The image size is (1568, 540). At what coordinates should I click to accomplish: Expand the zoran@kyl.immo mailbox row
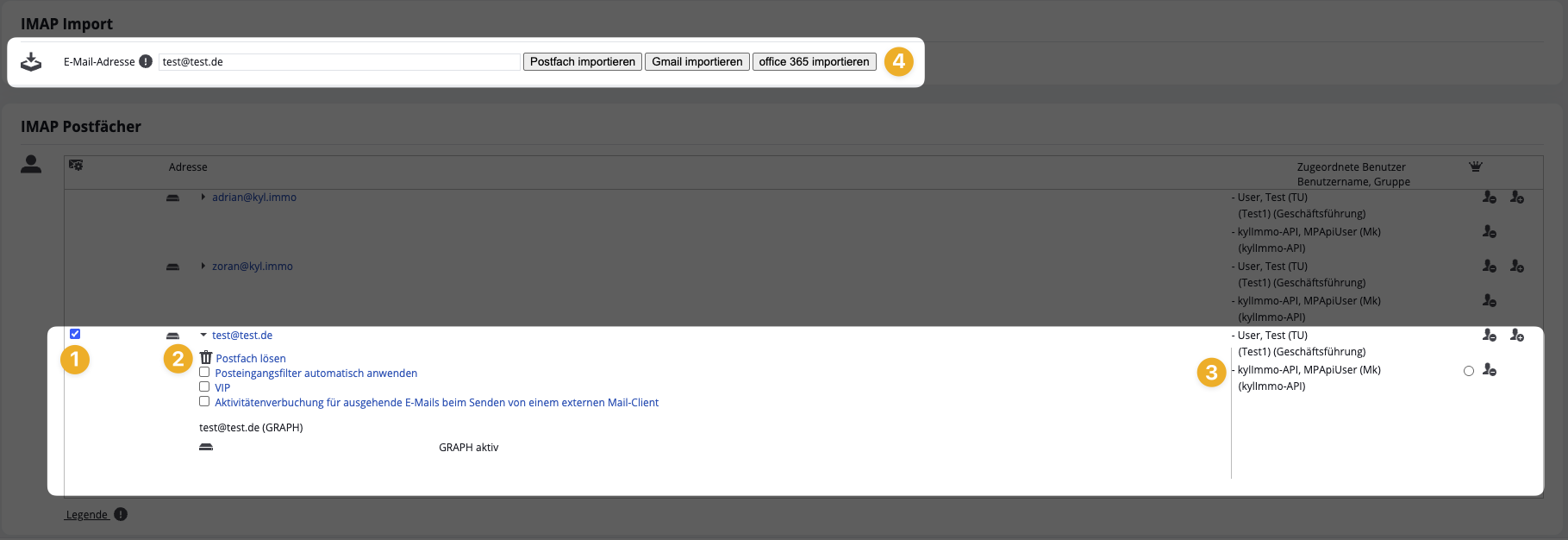pos(203,266)
